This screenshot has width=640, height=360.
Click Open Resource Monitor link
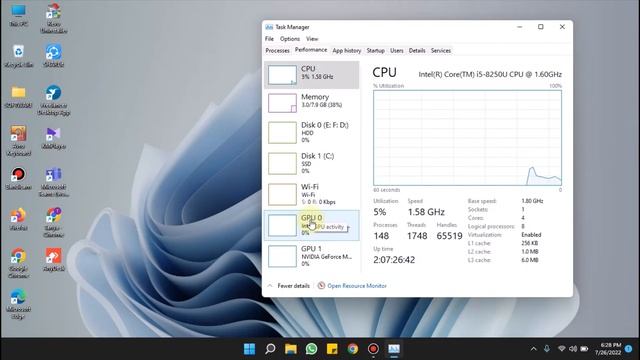[357, 286]
